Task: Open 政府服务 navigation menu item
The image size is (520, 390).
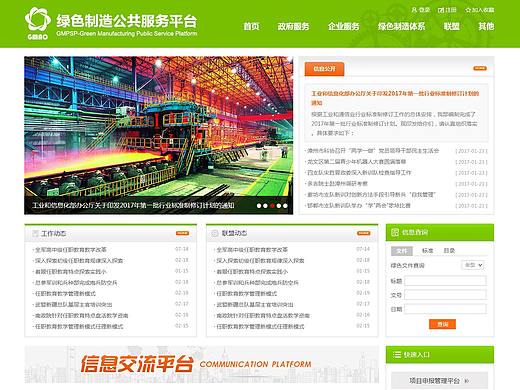Action: [293, 26]
